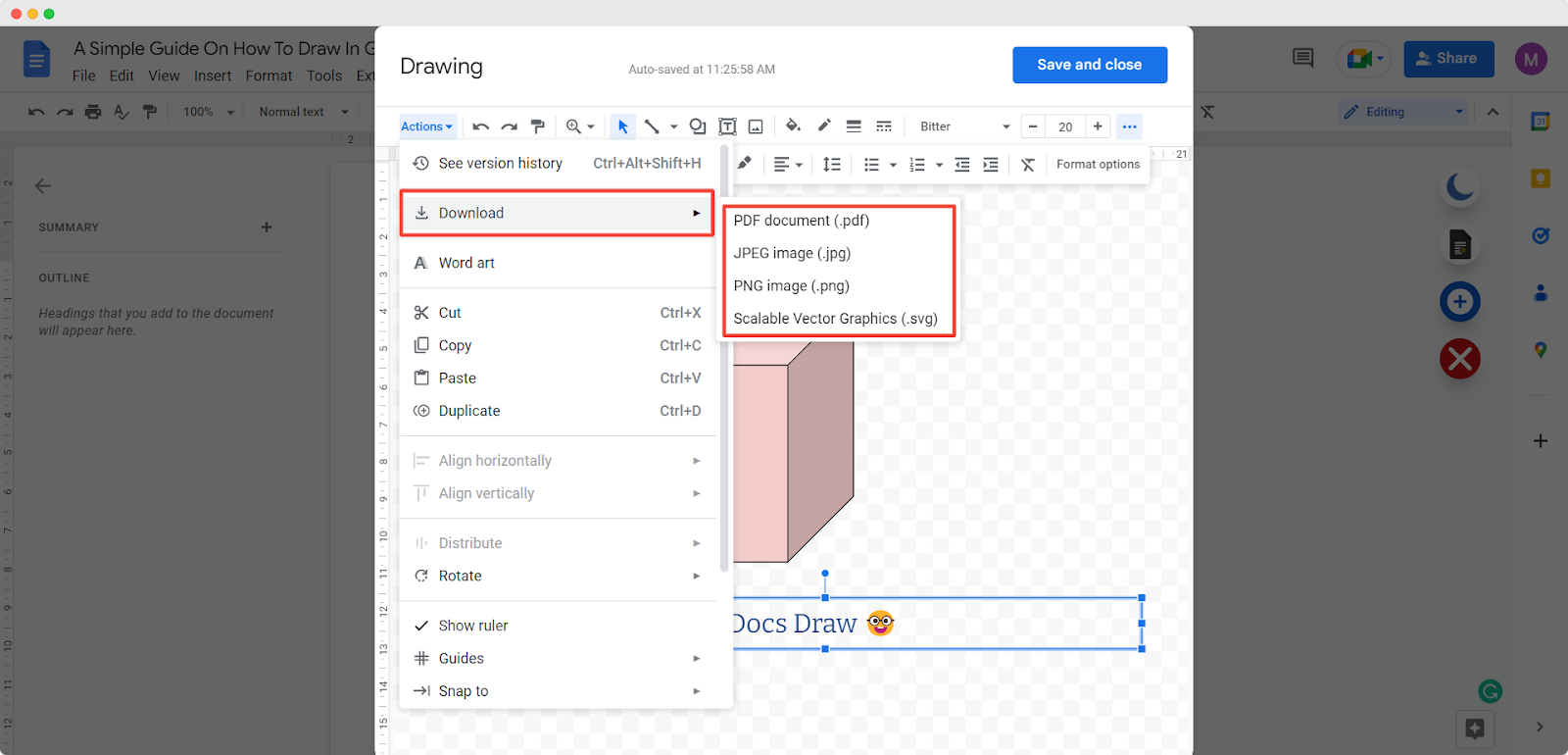1568x755 pixels.
Task: Open the Border color pencil tool
Action: click(x=824, y=126)
